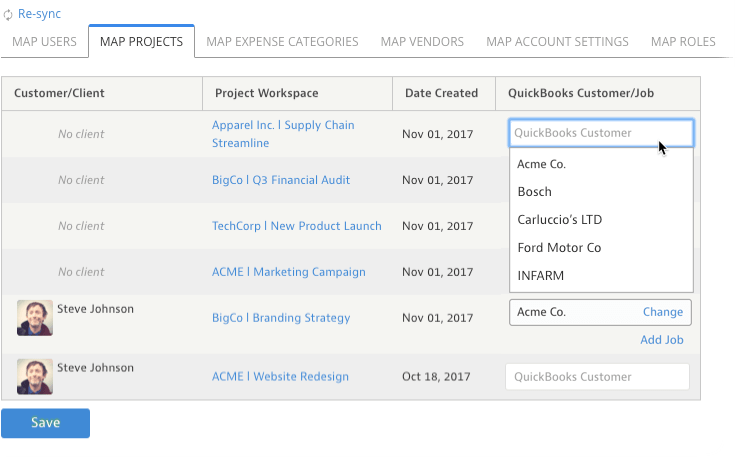The image size is (739, 459).
Task: Click the Re-sync refresh icon
Action: tap(8, 15)
